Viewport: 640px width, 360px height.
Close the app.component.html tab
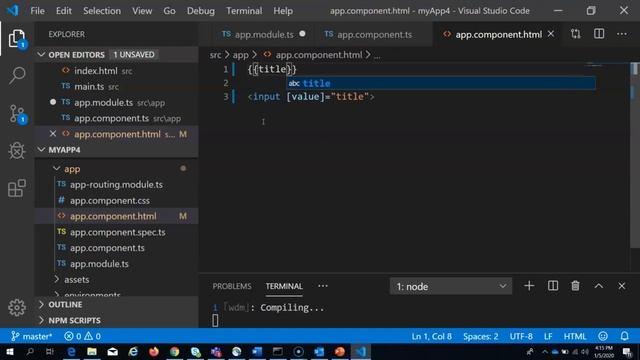click(x=551, y=34)
